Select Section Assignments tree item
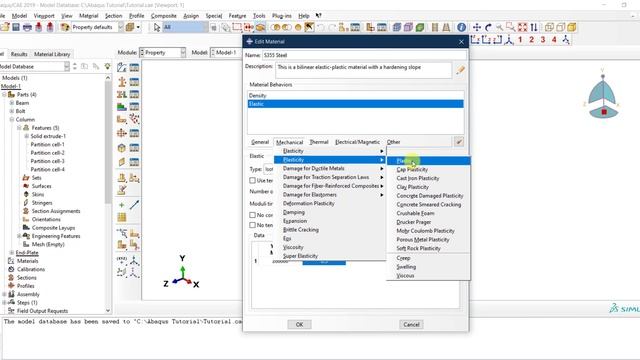640x360 pixels. pos(56,211)
